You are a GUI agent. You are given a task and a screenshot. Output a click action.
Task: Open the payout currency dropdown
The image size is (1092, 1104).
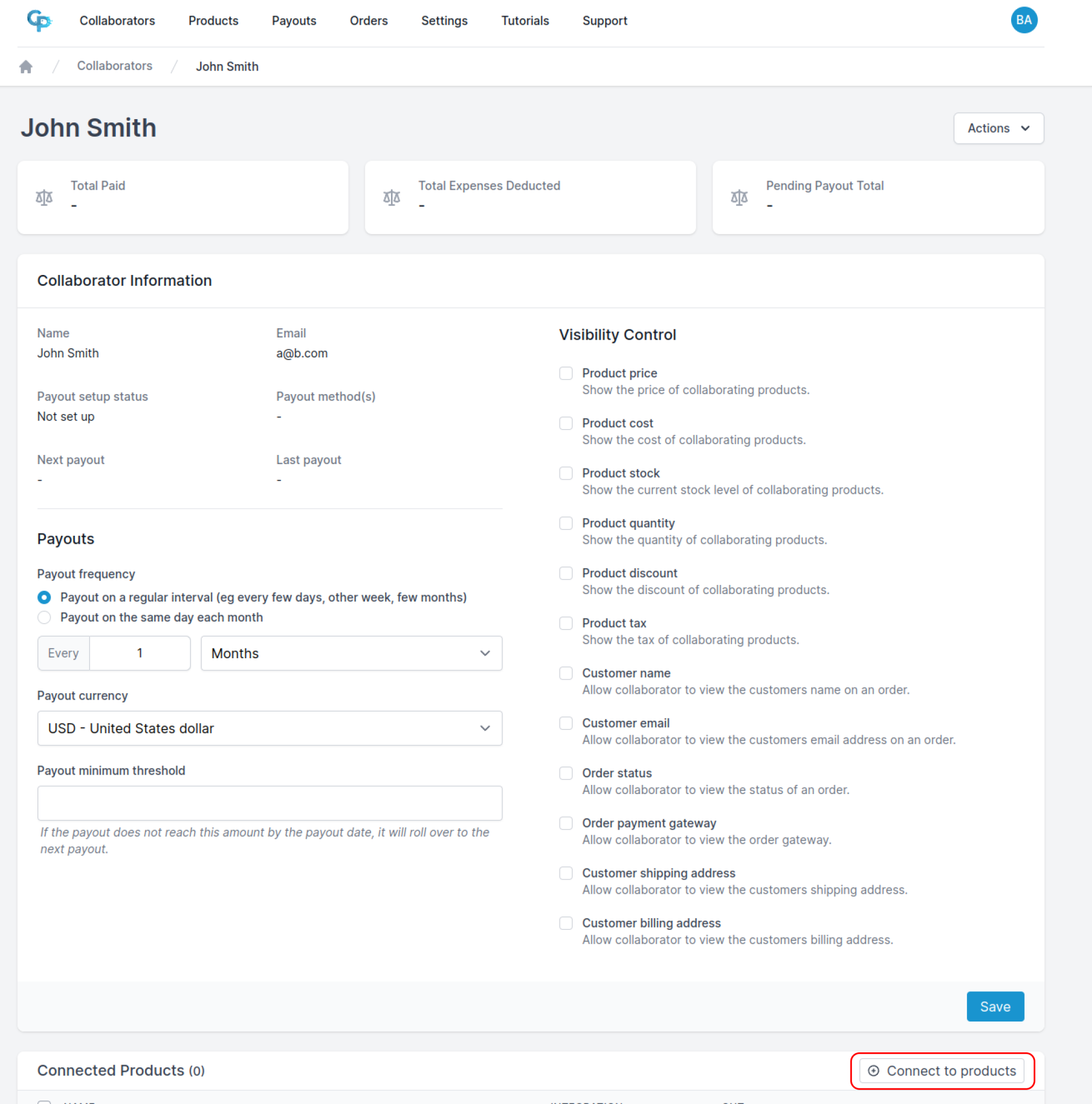269,728
